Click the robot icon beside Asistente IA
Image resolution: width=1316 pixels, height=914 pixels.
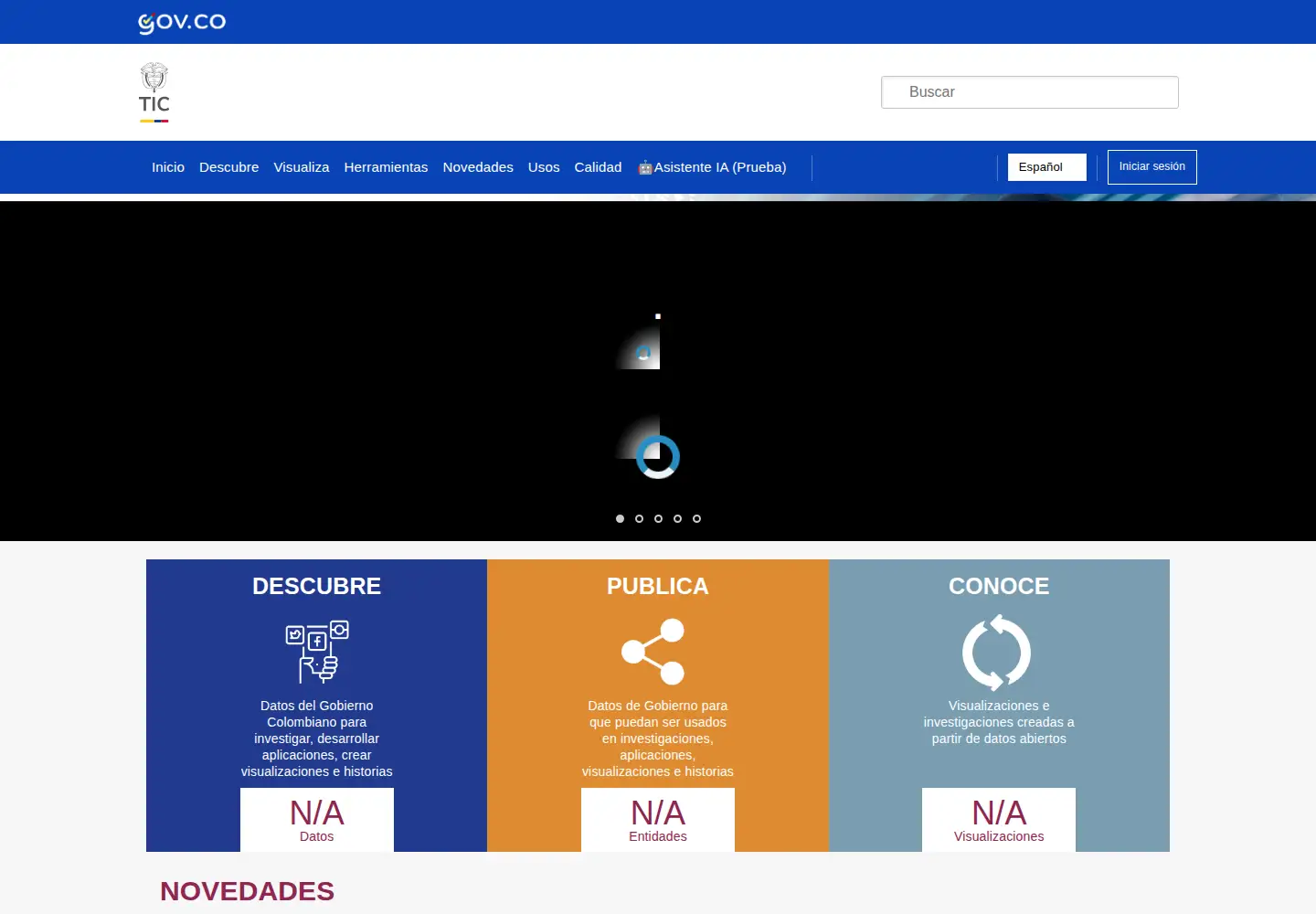point(645,167)
